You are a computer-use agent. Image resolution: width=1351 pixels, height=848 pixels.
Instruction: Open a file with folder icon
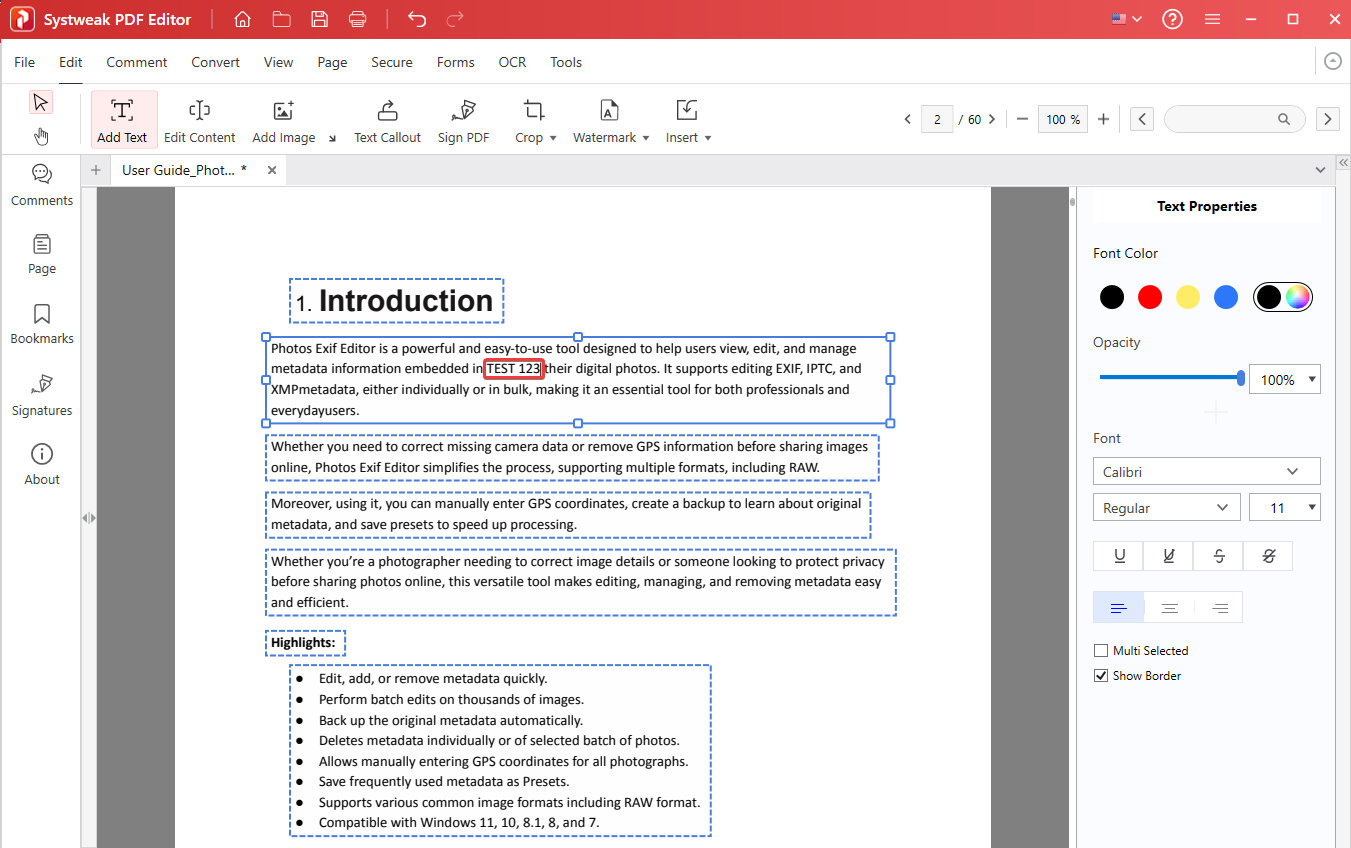point(281,19)
